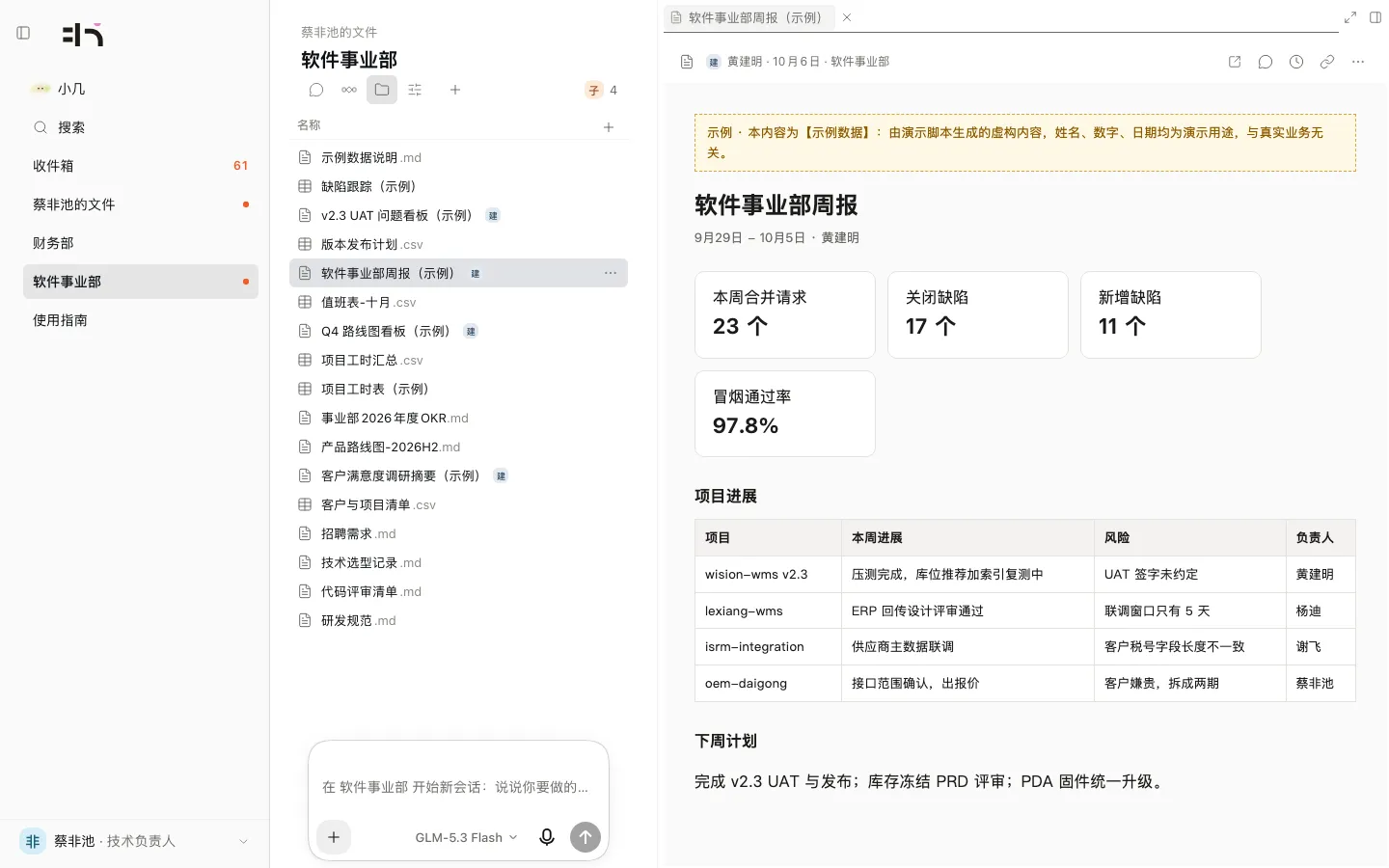Open file 研发规范.md
Screen dimensions: 1389x868
click(x=458, y=620)
